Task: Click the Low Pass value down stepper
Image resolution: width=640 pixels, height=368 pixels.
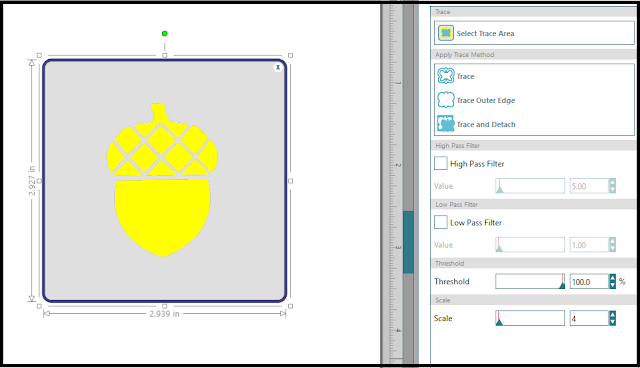Action: [x=612, y=248]
